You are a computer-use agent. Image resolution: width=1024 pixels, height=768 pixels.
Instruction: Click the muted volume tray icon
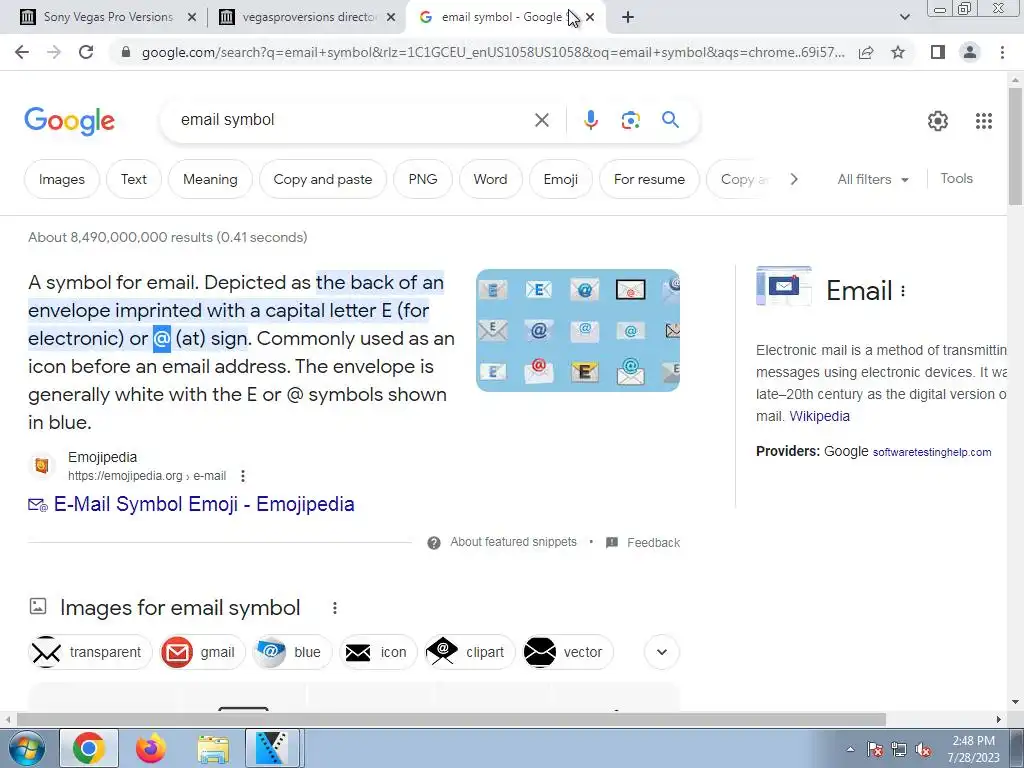[923, 750]
